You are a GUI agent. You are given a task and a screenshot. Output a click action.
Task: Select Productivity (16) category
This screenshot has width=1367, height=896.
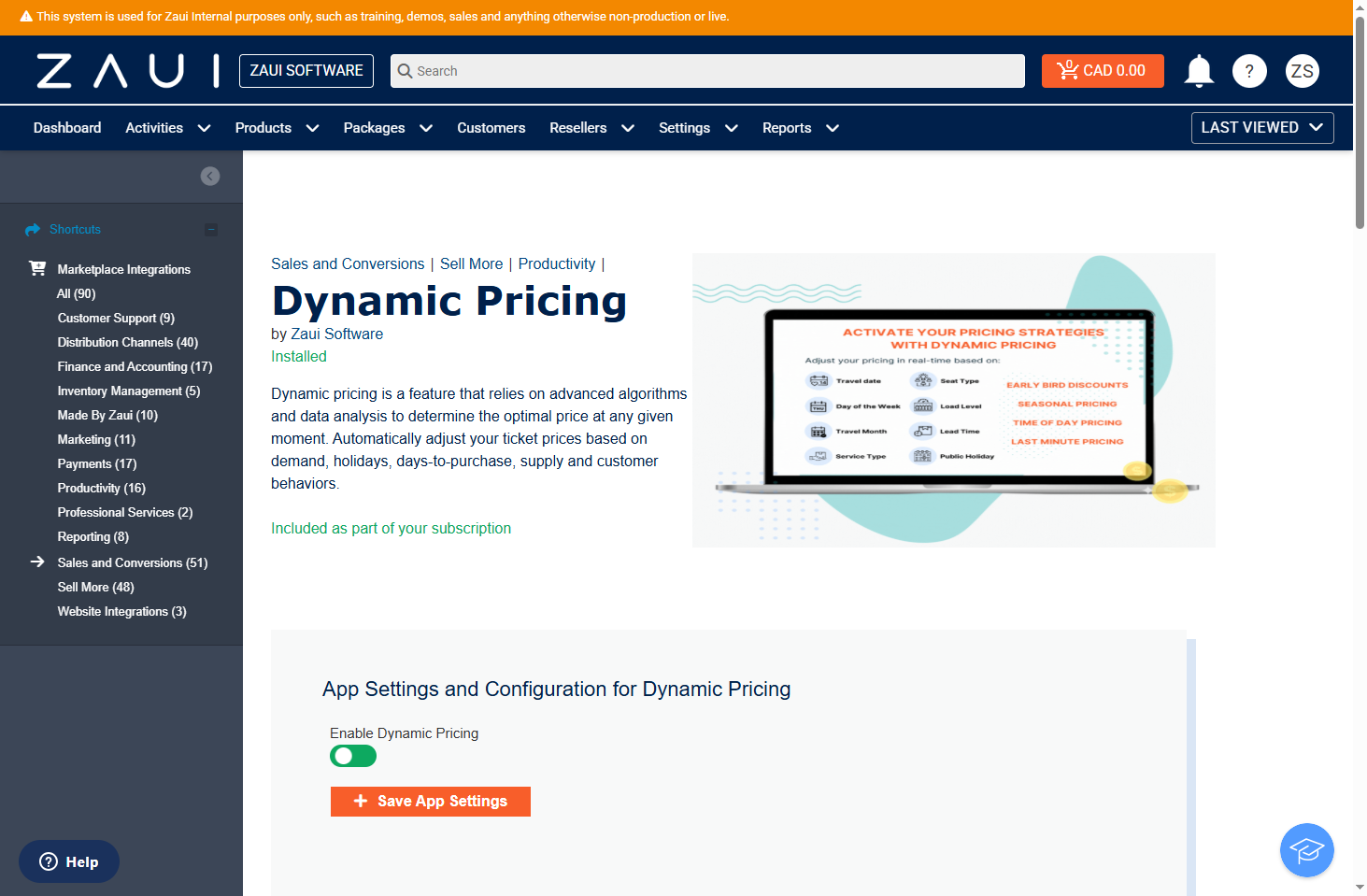pyautogui.click(x=102, y=488)
